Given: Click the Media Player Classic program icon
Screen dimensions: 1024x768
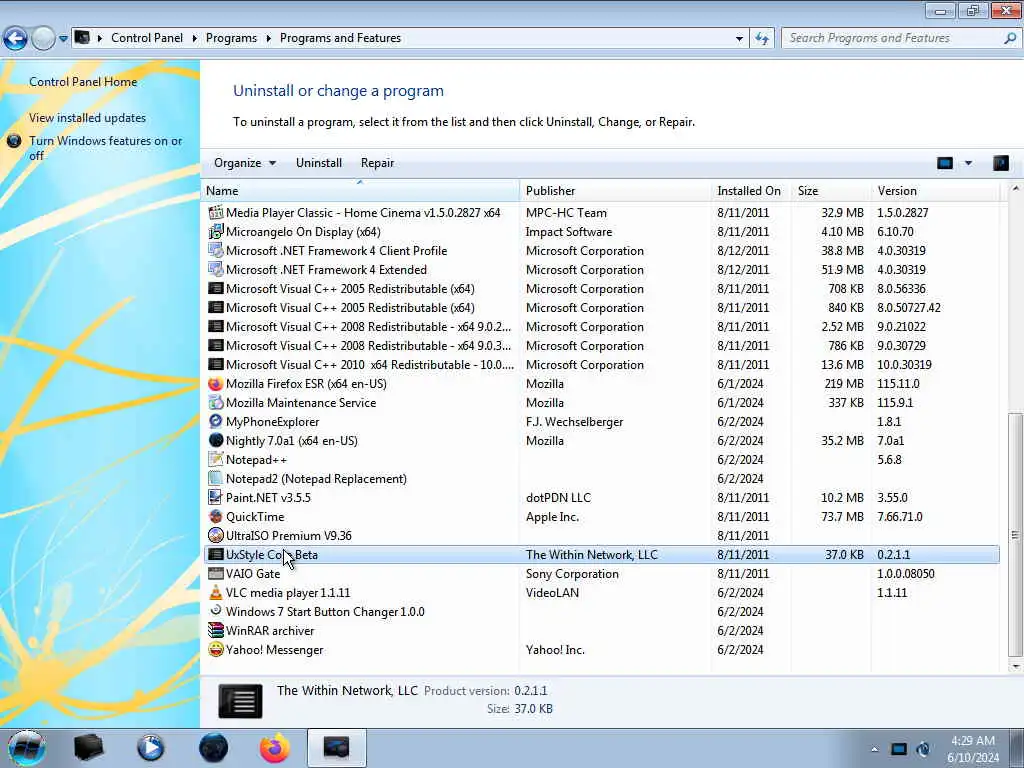Looking at the screenshot, I should pyautogui.click(x=216, y=213).
